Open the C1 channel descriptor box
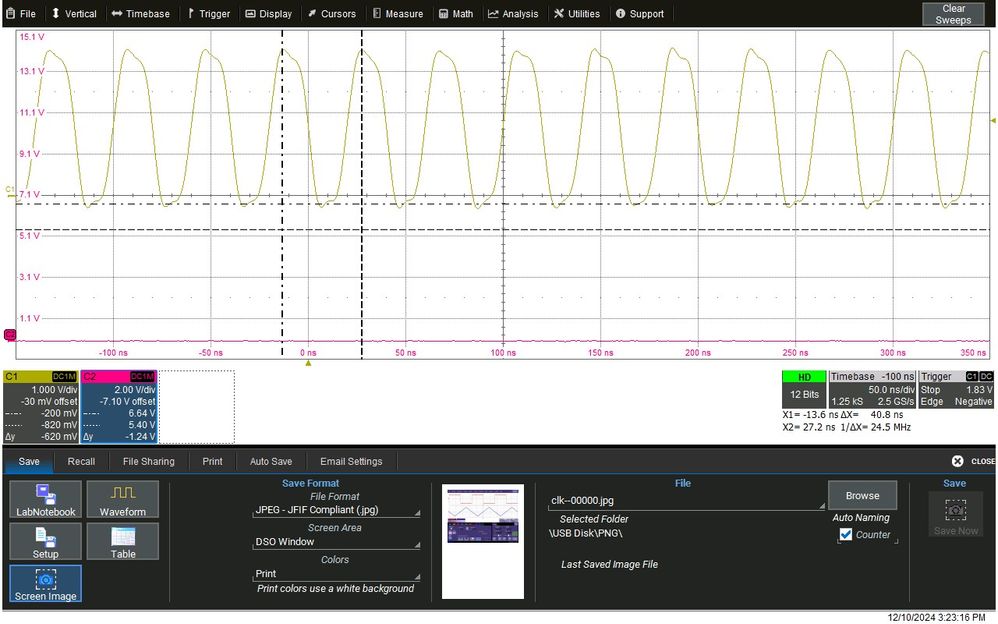 pos(41,407)
